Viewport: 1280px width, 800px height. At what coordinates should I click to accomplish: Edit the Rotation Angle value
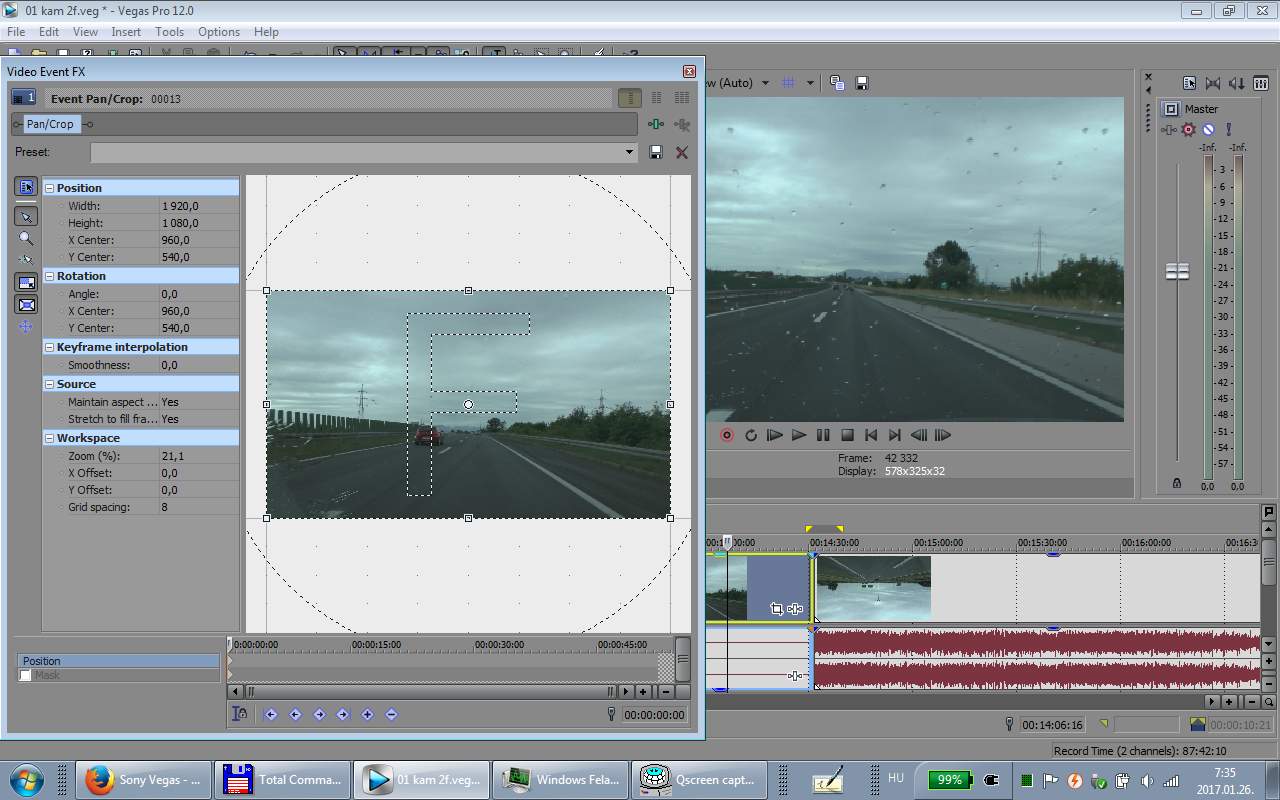(199, 294)
